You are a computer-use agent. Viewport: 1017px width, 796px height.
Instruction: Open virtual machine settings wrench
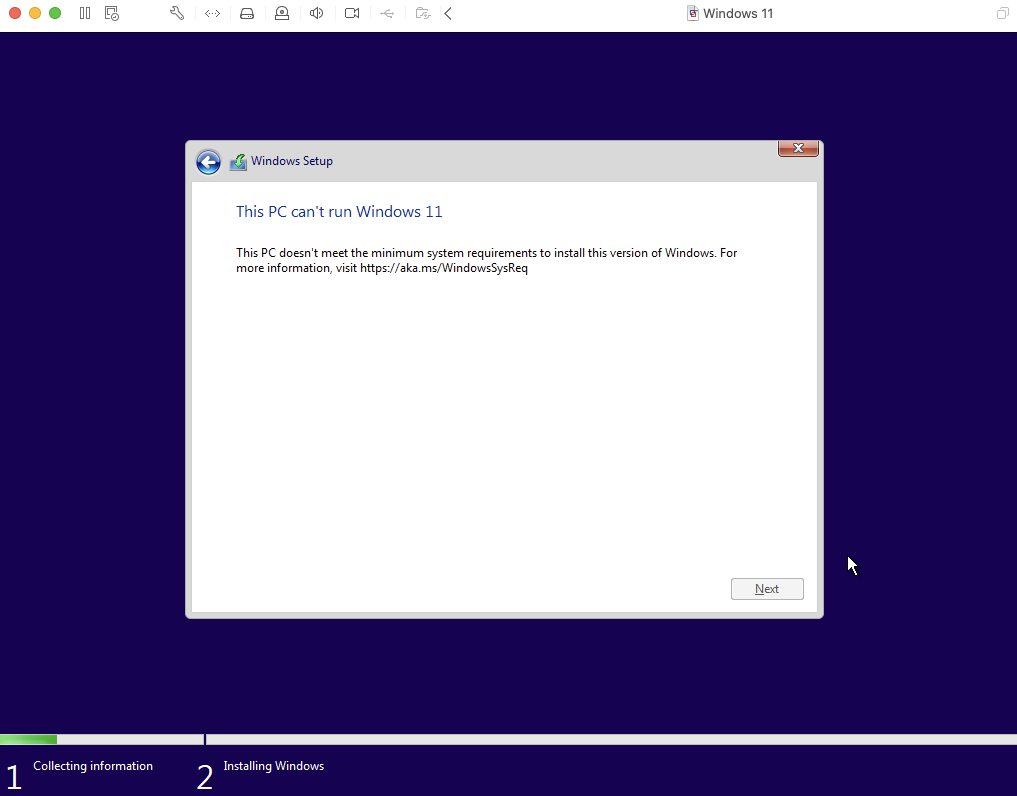[x=176, y=13]
